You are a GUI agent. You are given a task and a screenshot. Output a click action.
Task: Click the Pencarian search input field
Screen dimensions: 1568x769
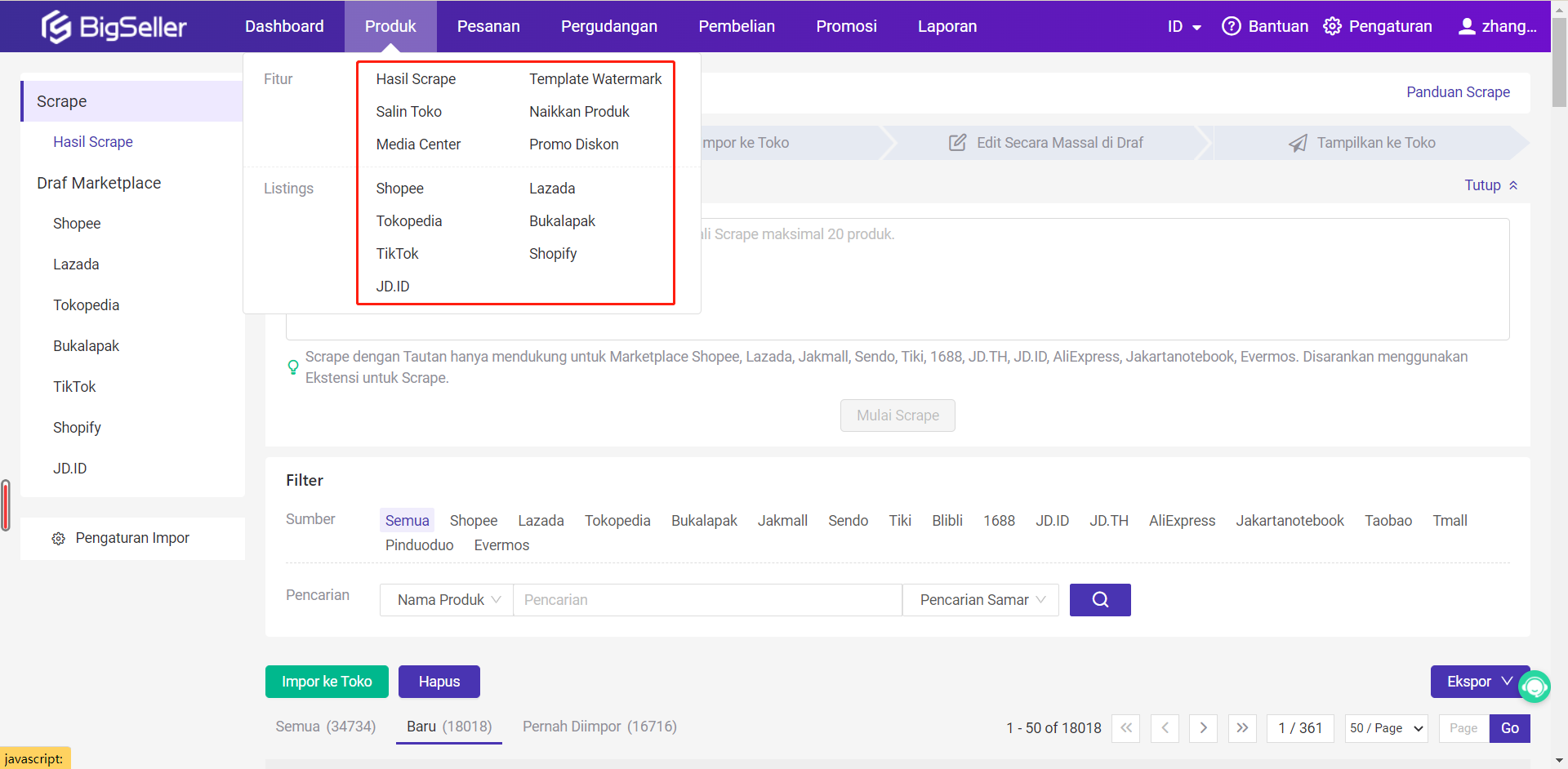click(707, 600)
